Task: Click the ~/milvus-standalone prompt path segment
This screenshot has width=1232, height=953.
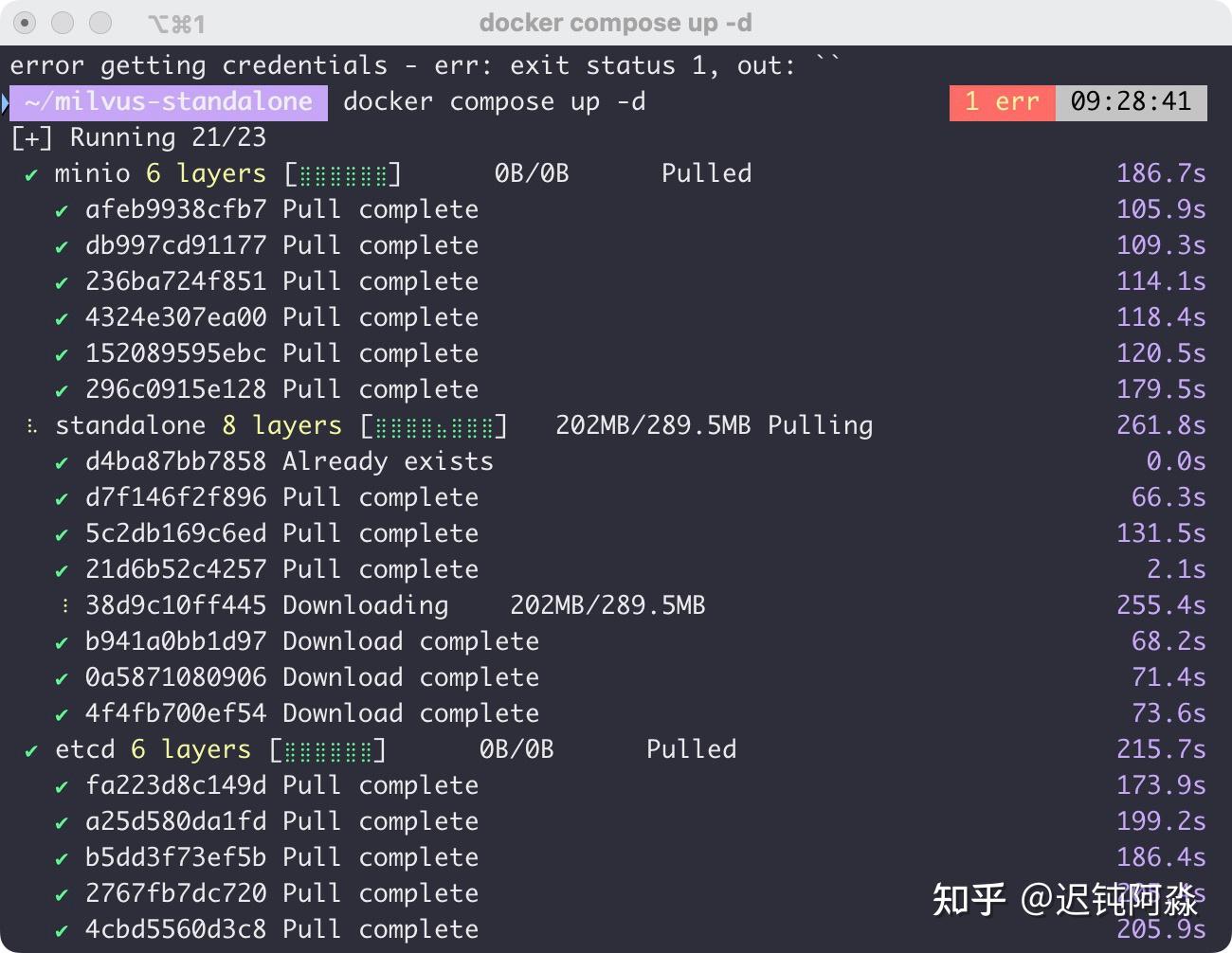Action: pyautogui.click(x=169, y=102)
